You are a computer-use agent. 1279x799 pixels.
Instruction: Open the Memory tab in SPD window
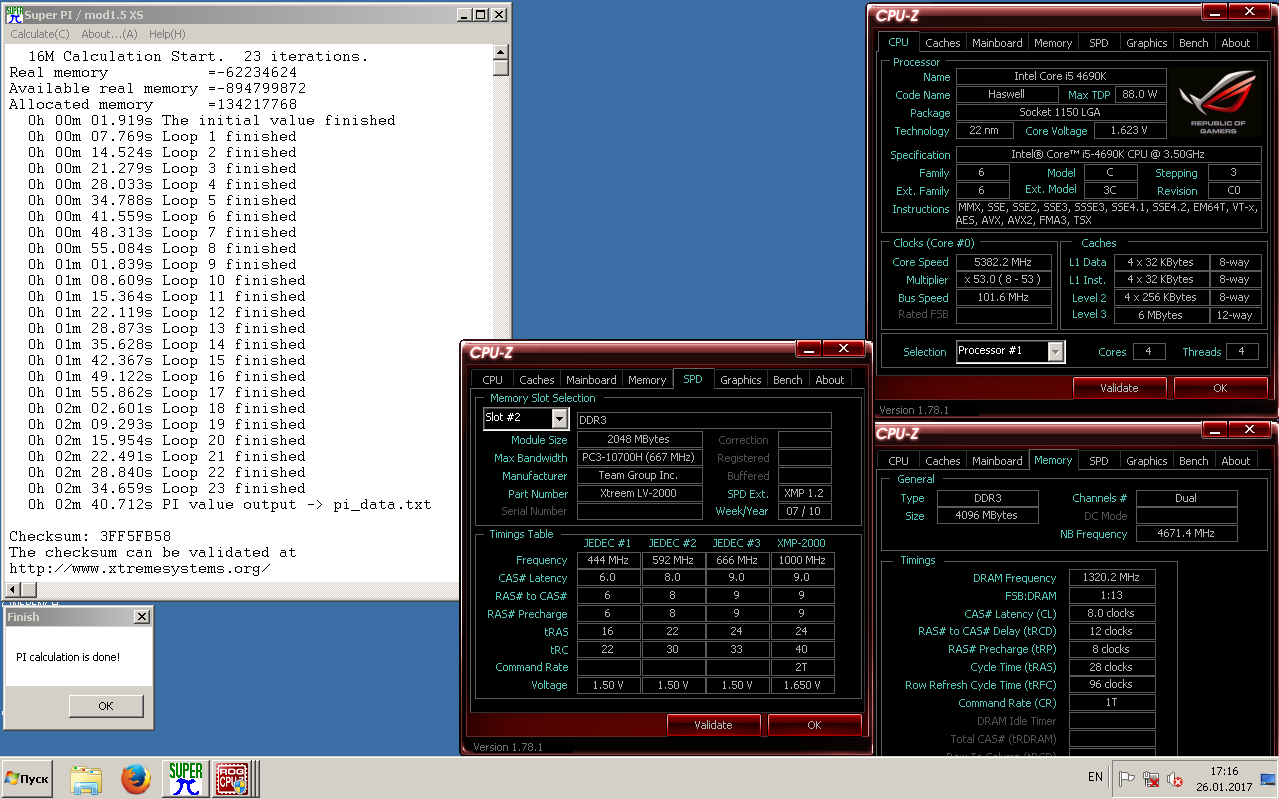pos(647,380)
